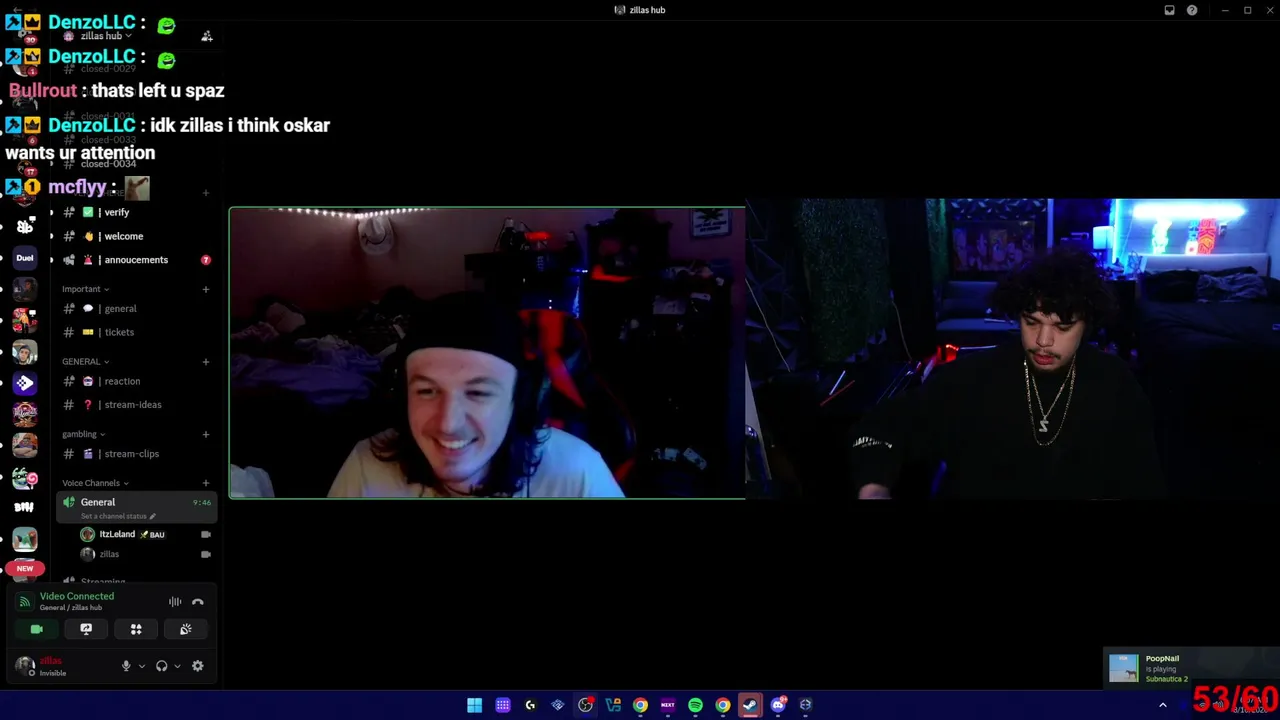Collapse the GENERAL category
Viewport: 1280px width, 720px height.
pos(85,361)
